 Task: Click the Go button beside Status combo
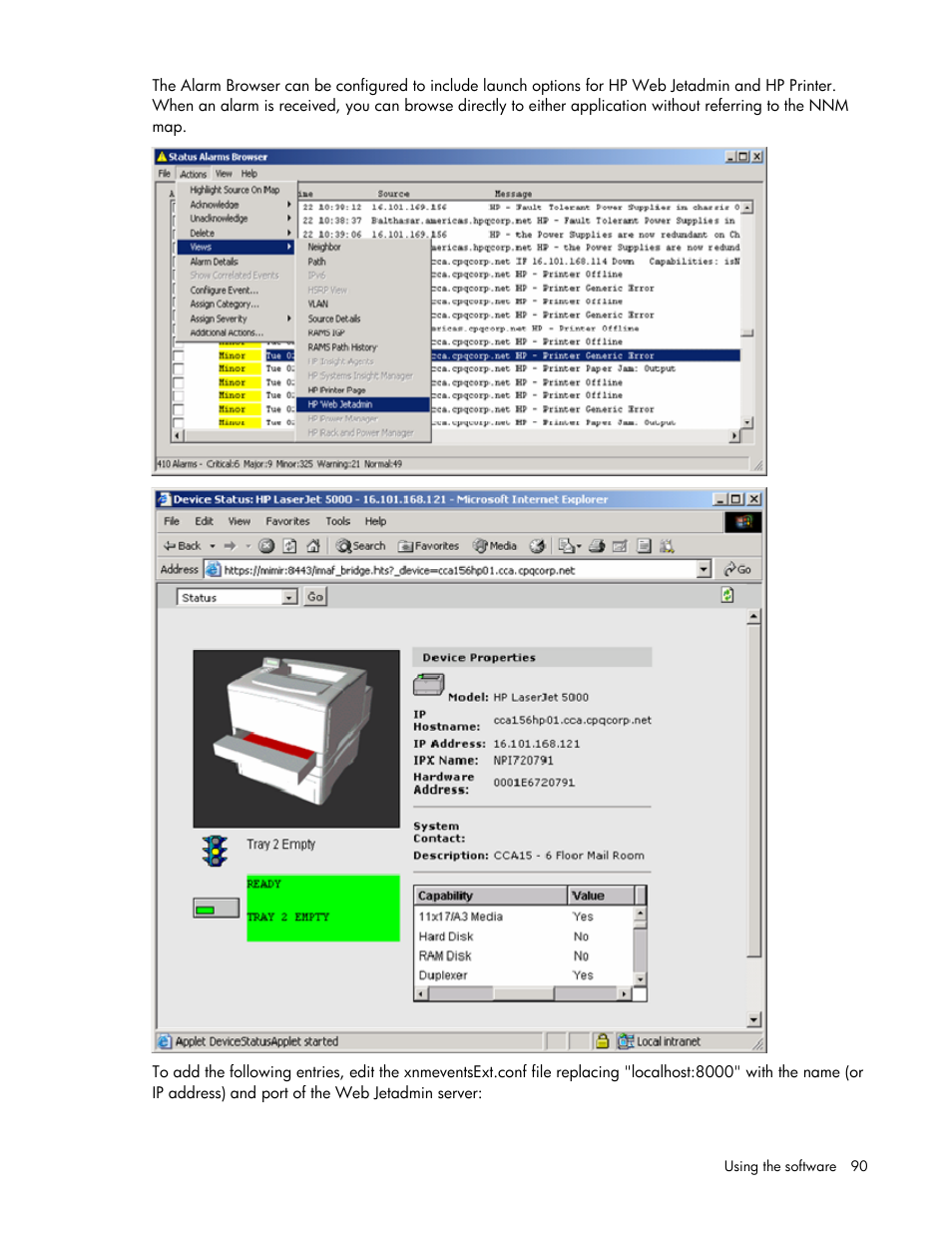(x=315, y=597)
